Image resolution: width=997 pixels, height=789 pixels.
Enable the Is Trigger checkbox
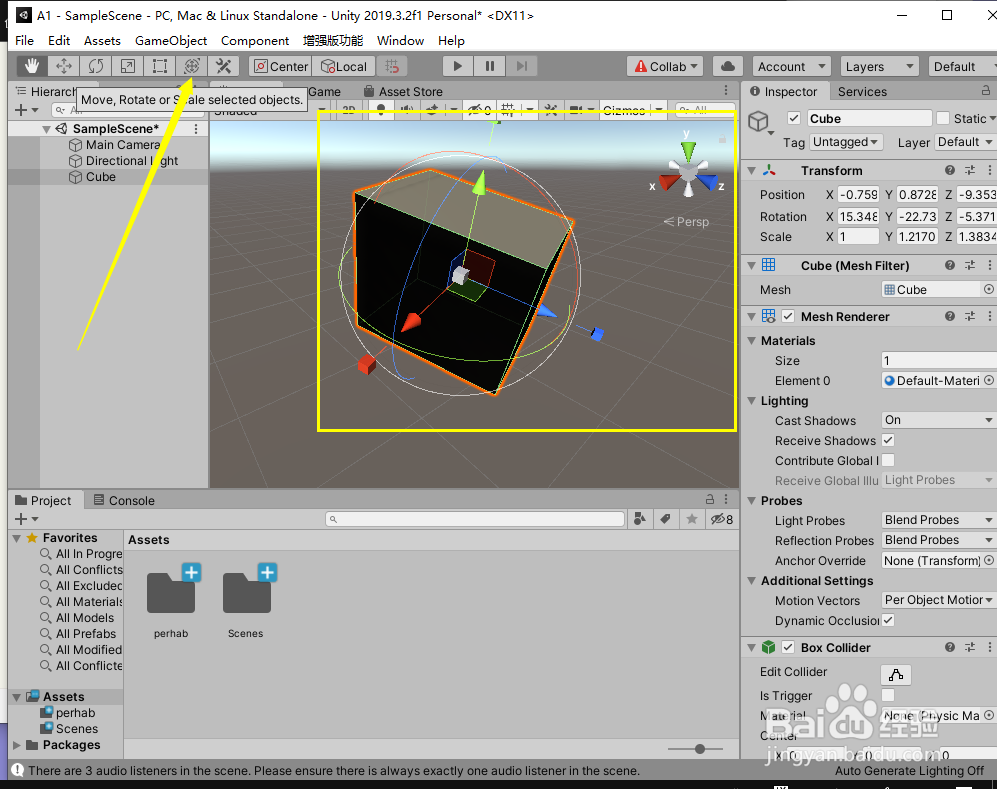888,695
